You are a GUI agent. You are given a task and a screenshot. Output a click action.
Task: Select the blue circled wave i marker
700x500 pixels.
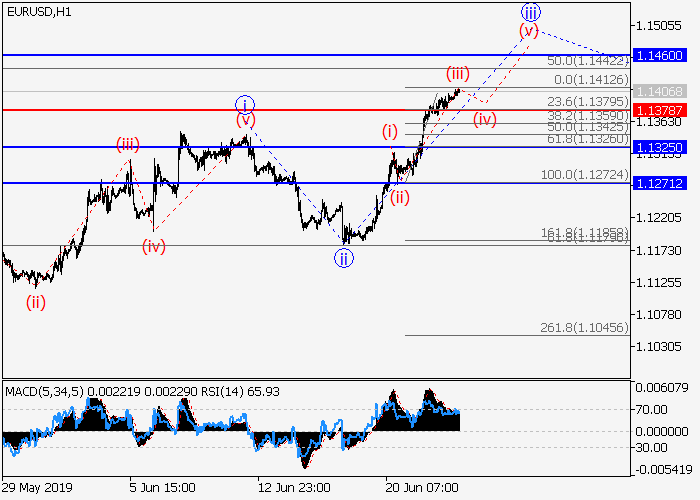[245, 103]
